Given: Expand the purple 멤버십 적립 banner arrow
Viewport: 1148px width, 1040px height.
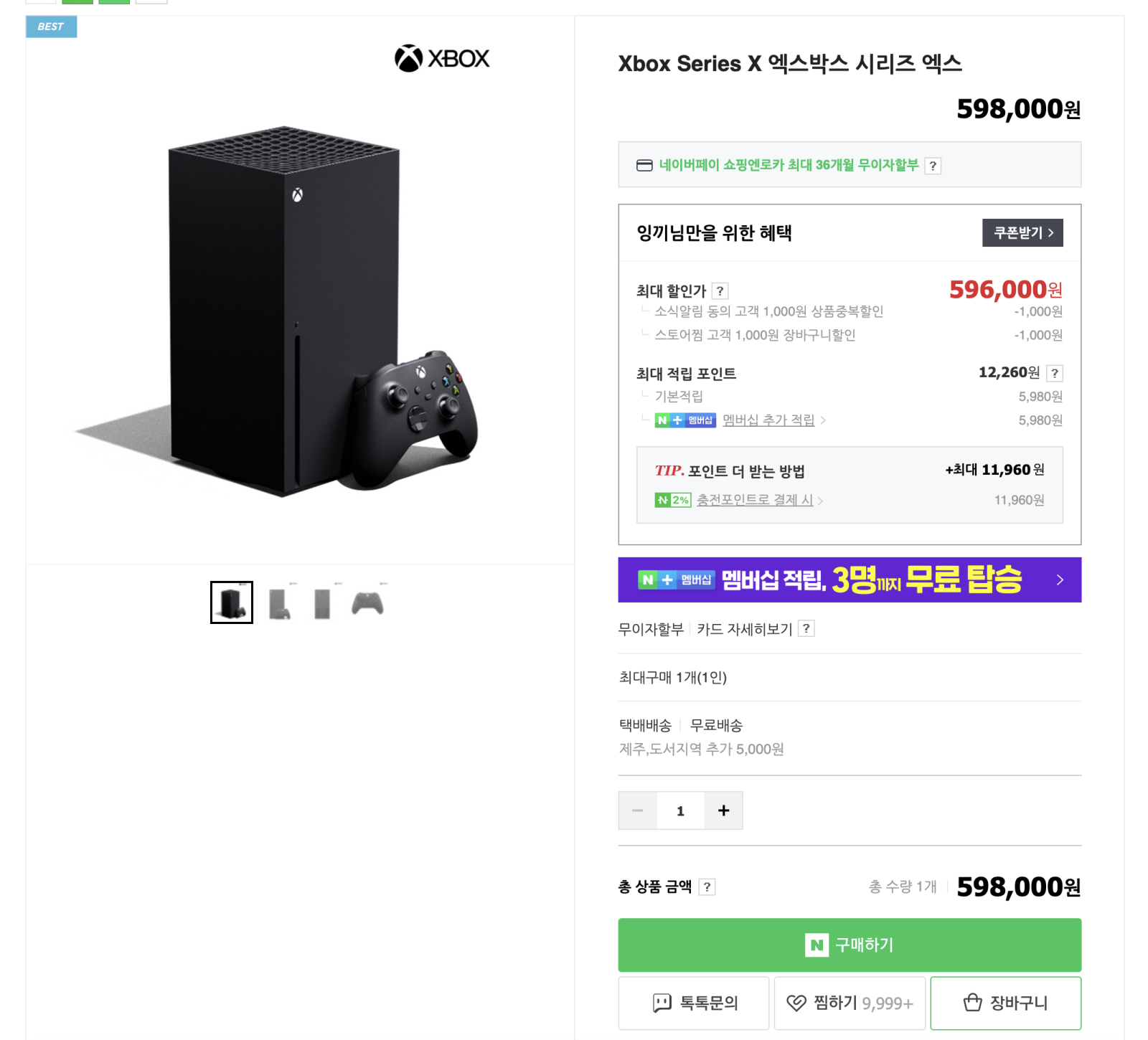Looking at the screenshot, I should [x=1060, y=580].
